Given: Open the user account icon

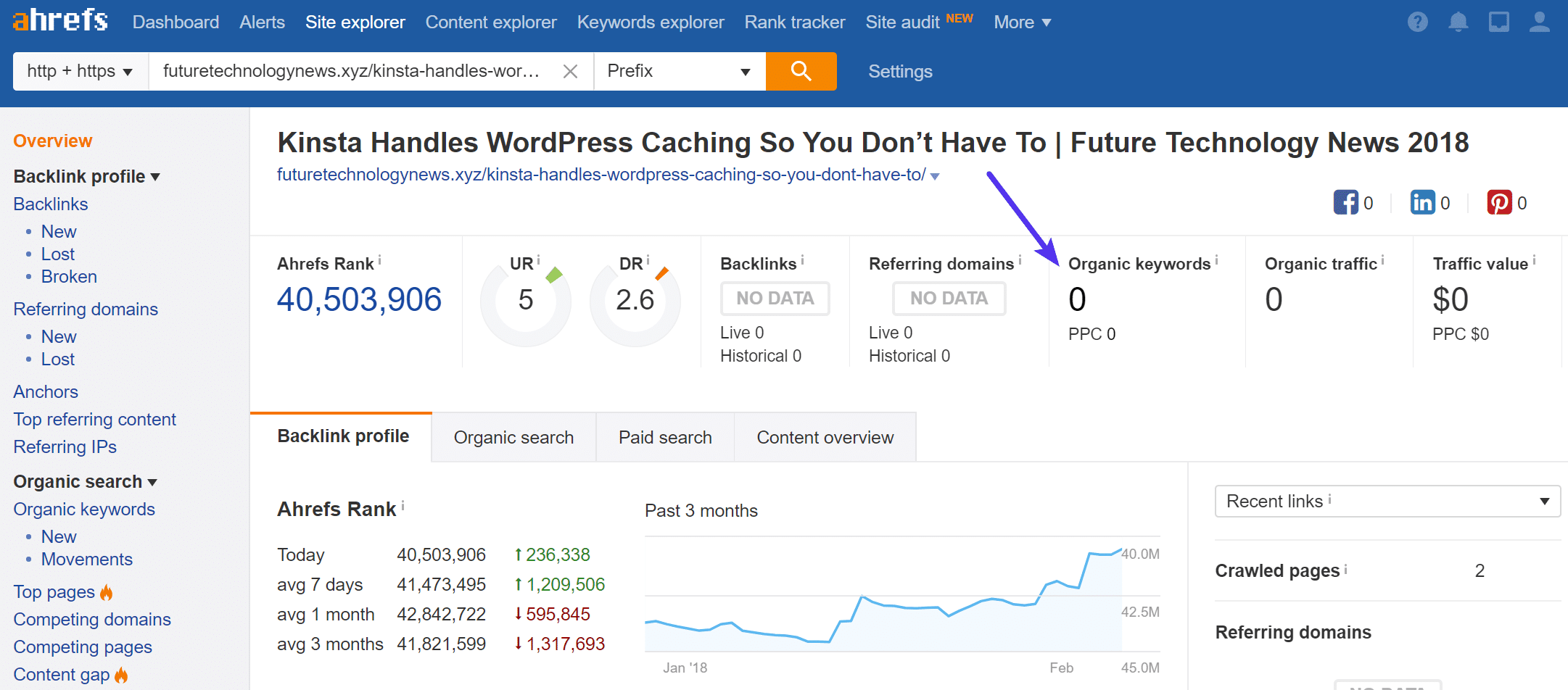Looking at the screenshot, I should (1539, 22).
